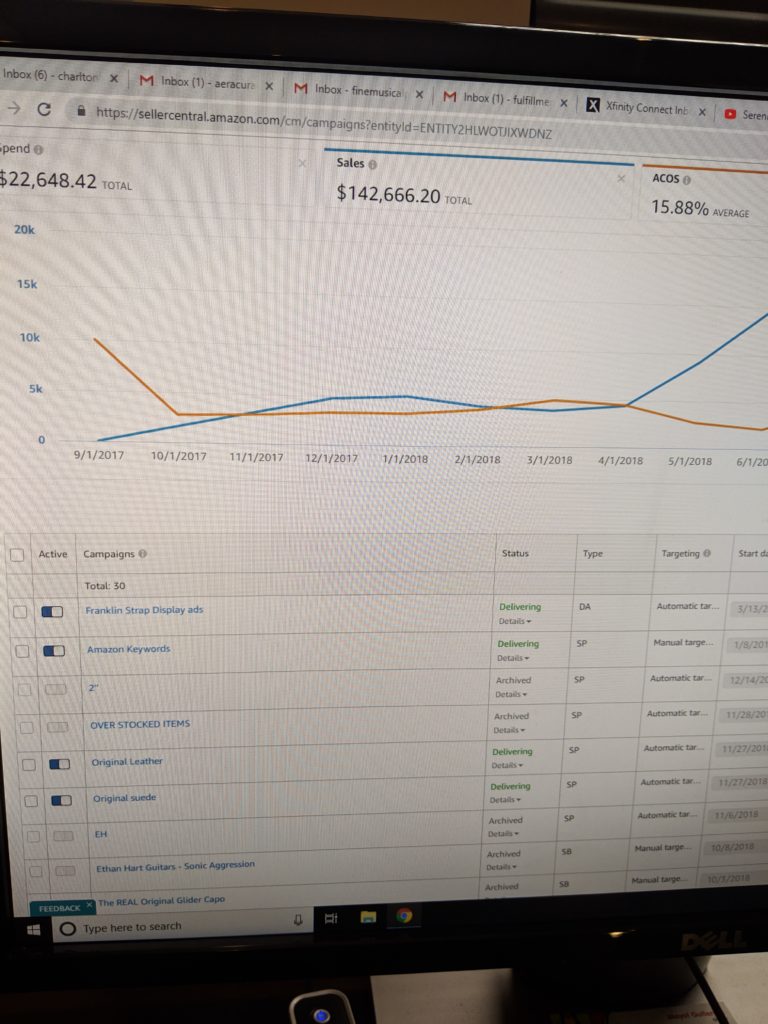Click the Sales info icon
The image size is (768, 1024).
click(x=372, y=165)
